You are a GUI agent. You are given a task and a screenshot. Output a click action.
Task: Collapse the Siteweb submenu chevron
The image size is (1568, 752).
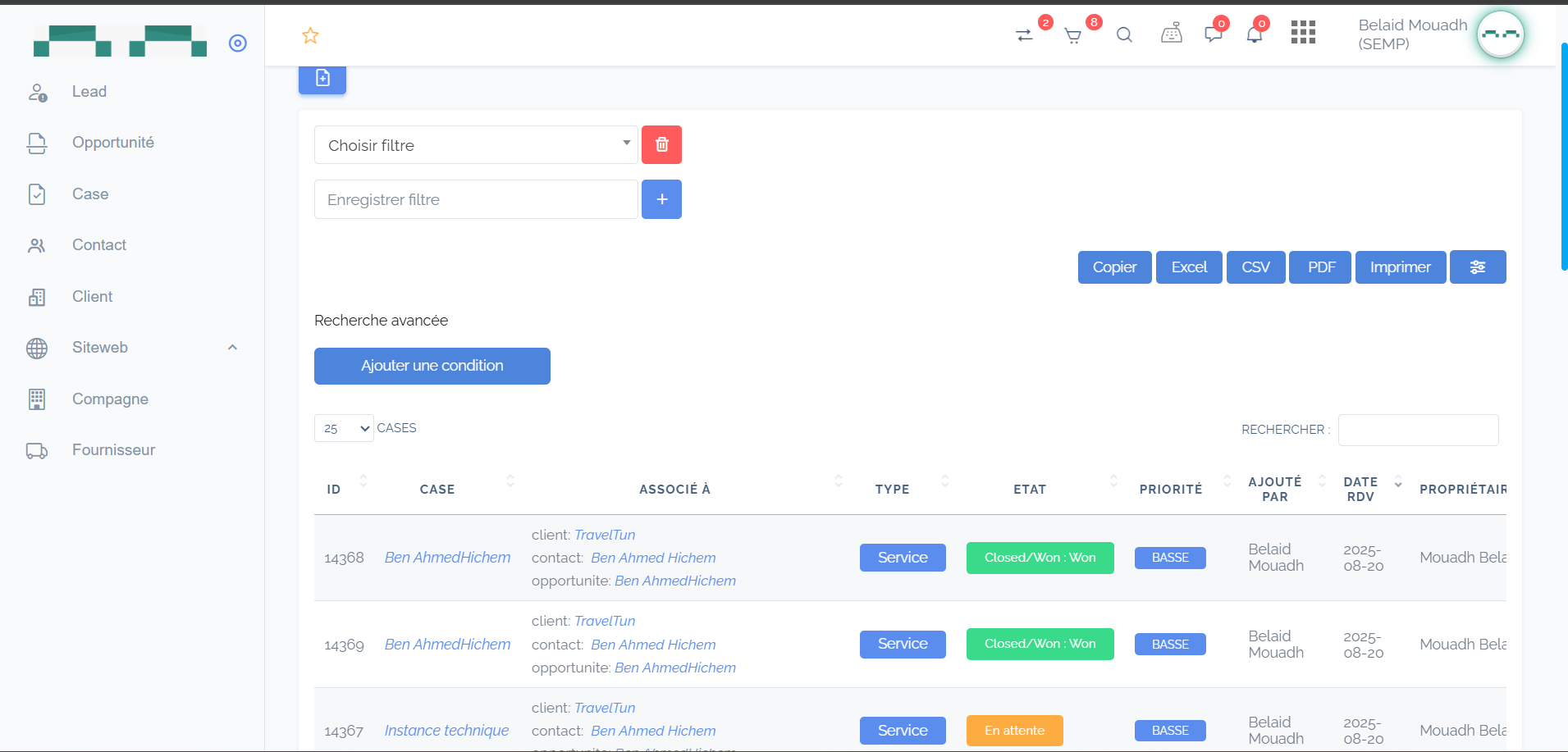[x=232, y=348]
